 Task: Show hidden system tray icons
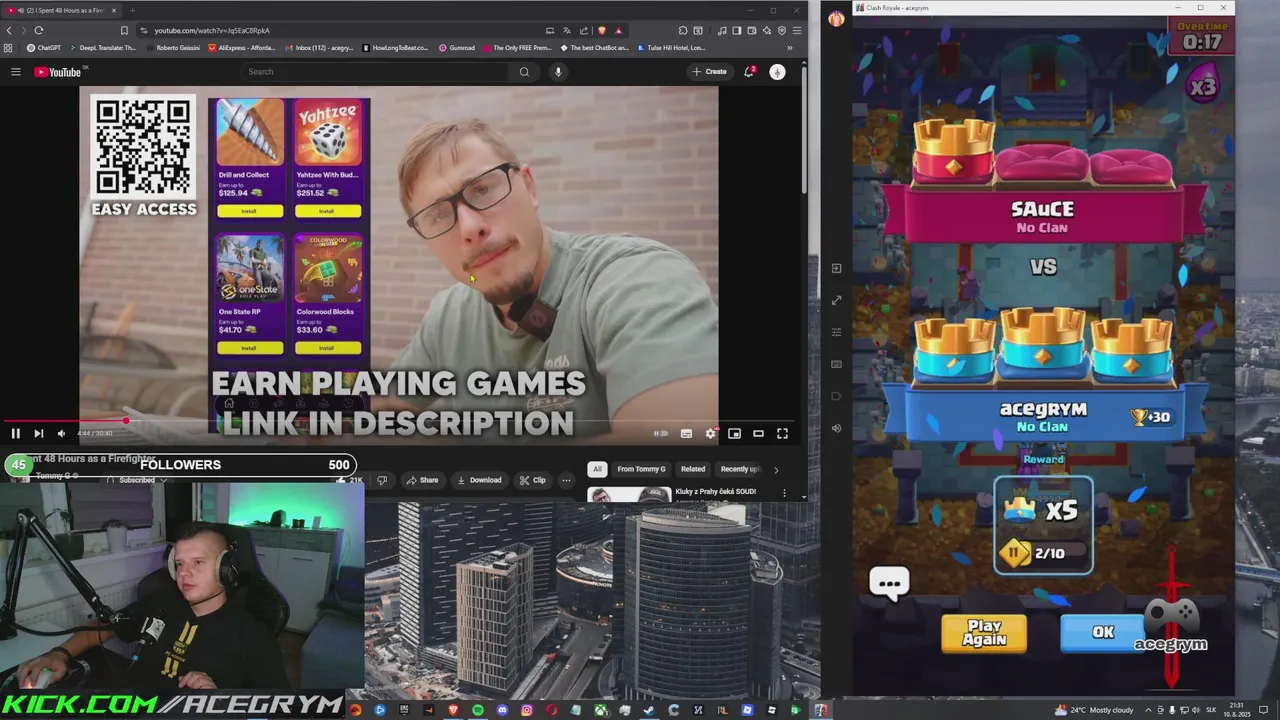pos(1148,710)
